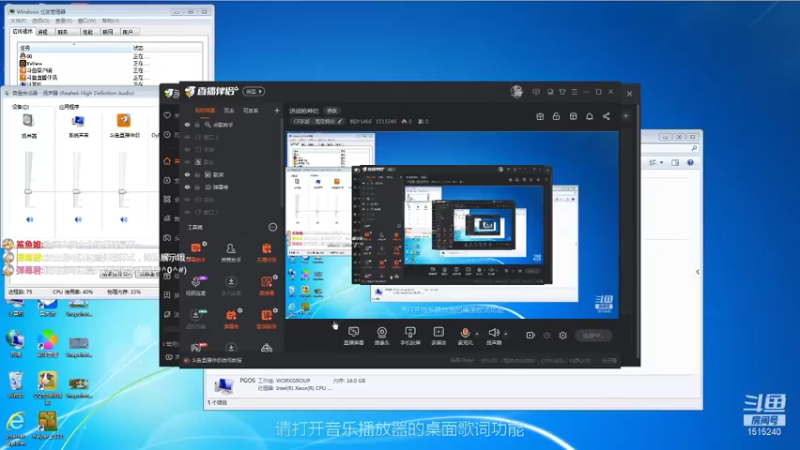Screen dimensions: 800x450
Task: Open Help menu in Task Manager
Action: point(110,21)
